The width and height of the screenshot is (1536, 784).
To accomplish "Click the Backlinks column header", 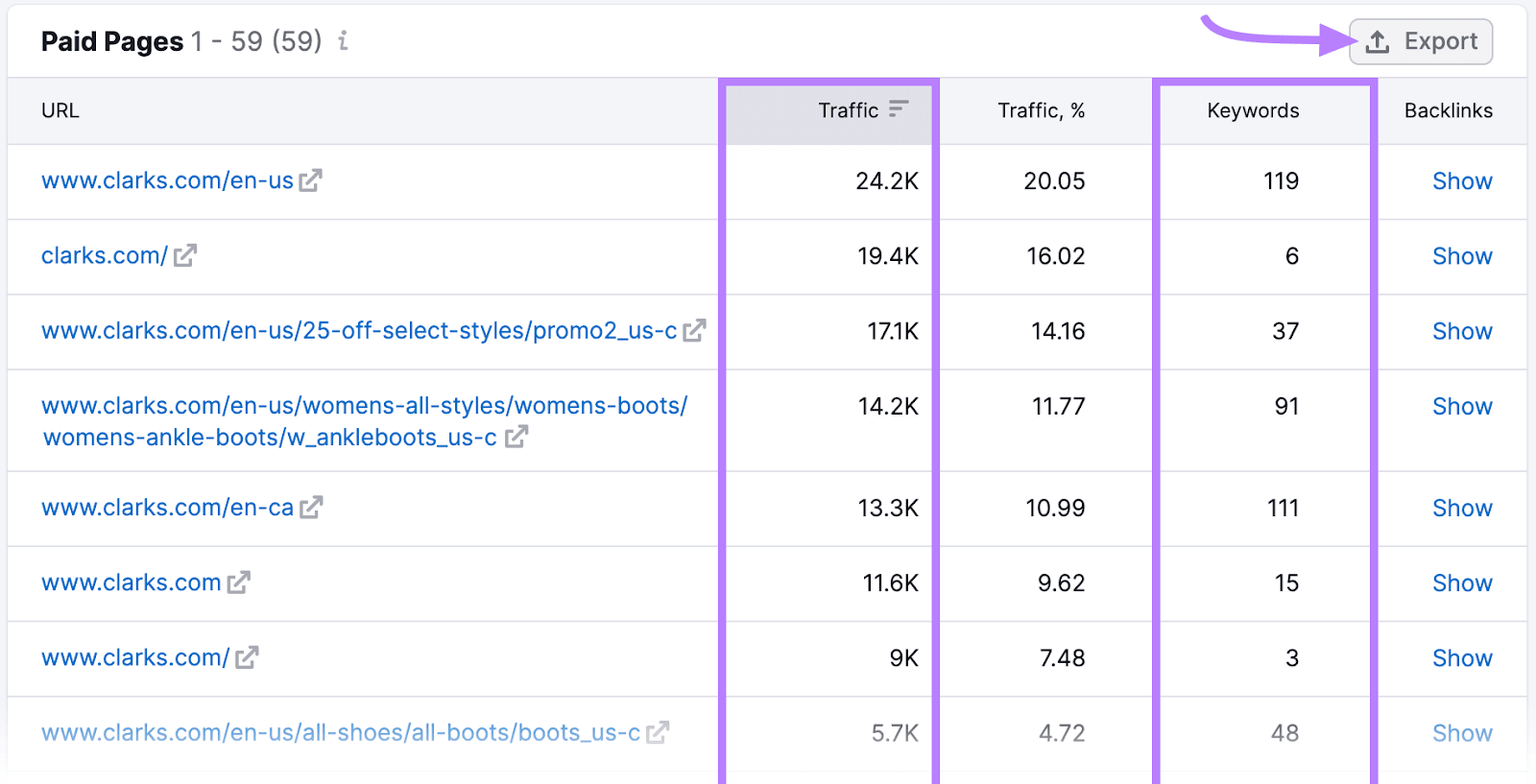I will [x=1448, y=110].
